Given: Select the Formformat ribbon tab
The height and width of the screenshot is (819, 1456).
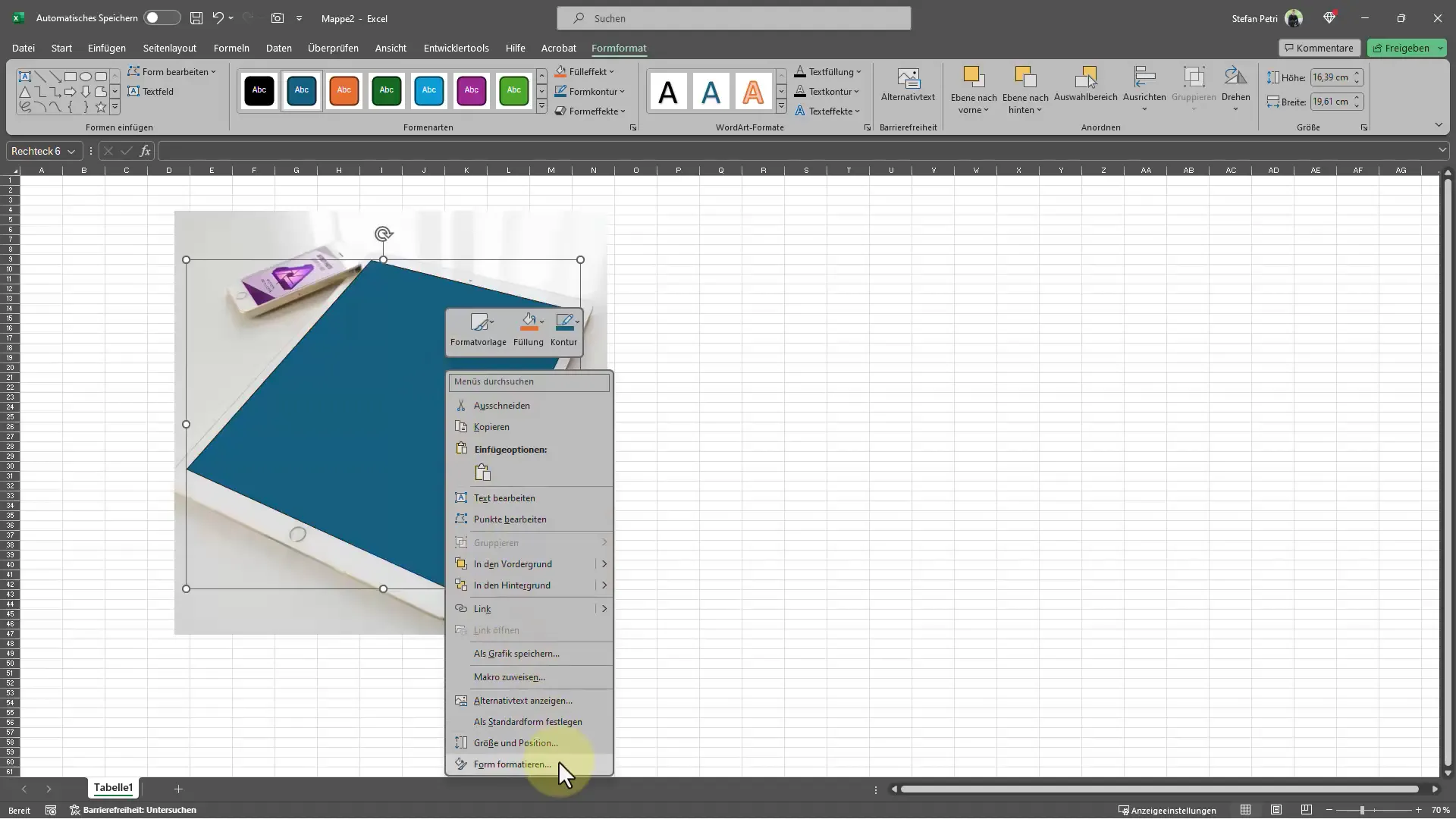Looking at the screenshot, I should coord(619,48).
